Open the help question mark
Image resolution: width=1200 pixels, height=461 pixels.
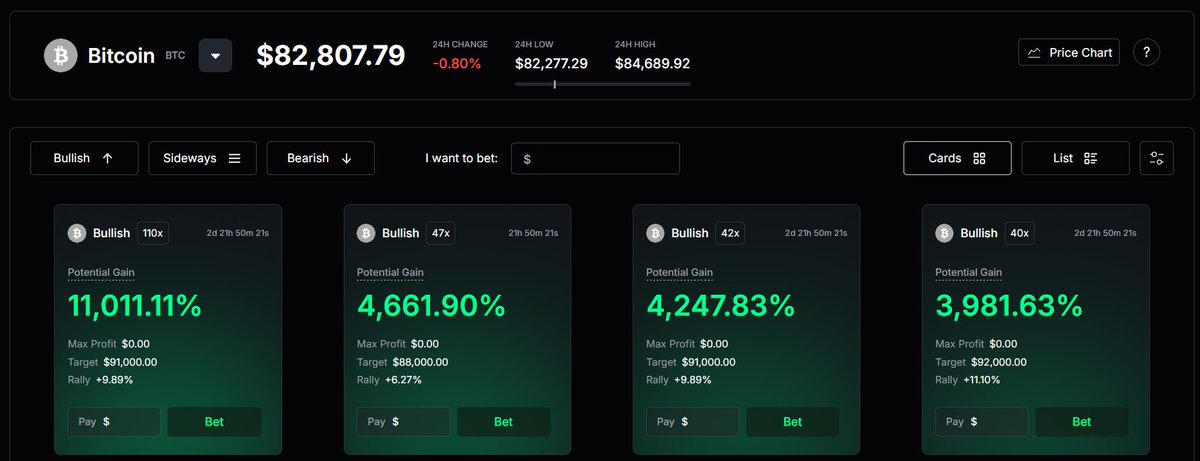[1147, 52]
